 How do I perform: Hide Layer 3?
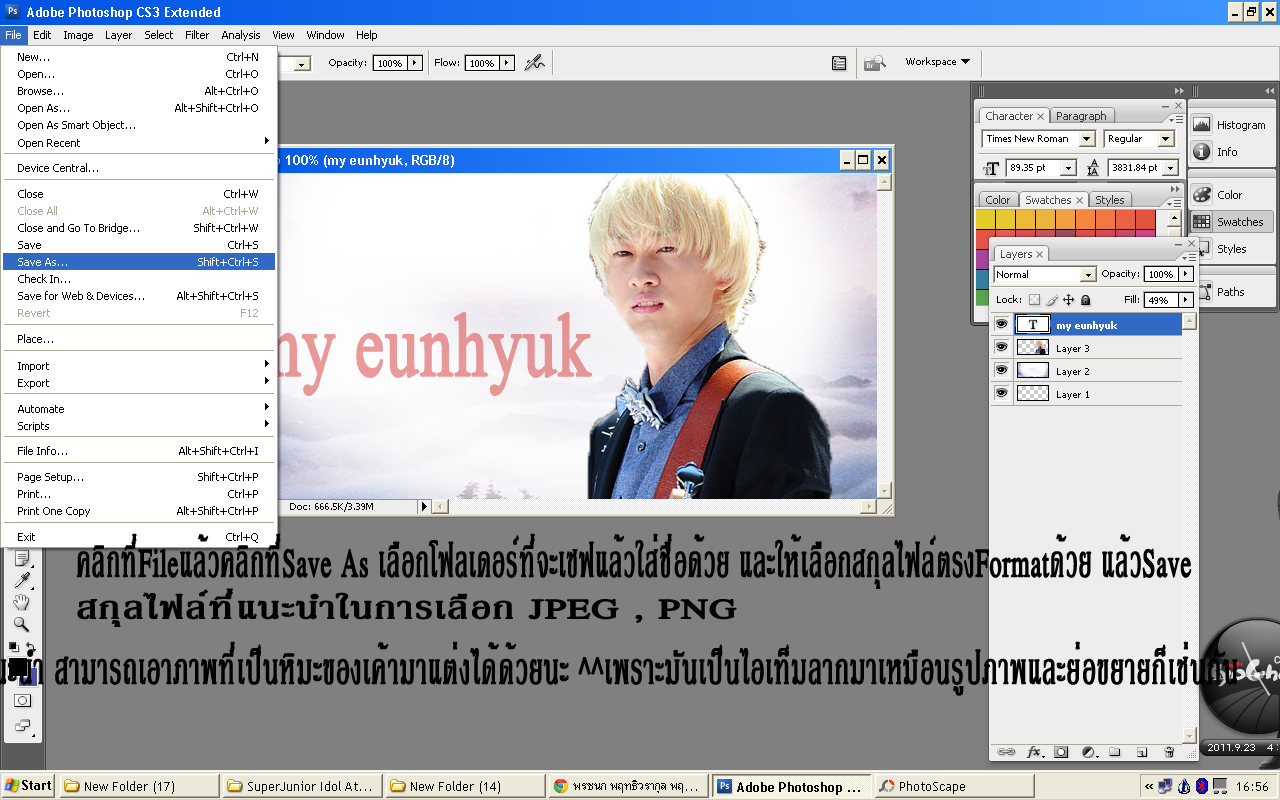click(x=1001, y=347)
